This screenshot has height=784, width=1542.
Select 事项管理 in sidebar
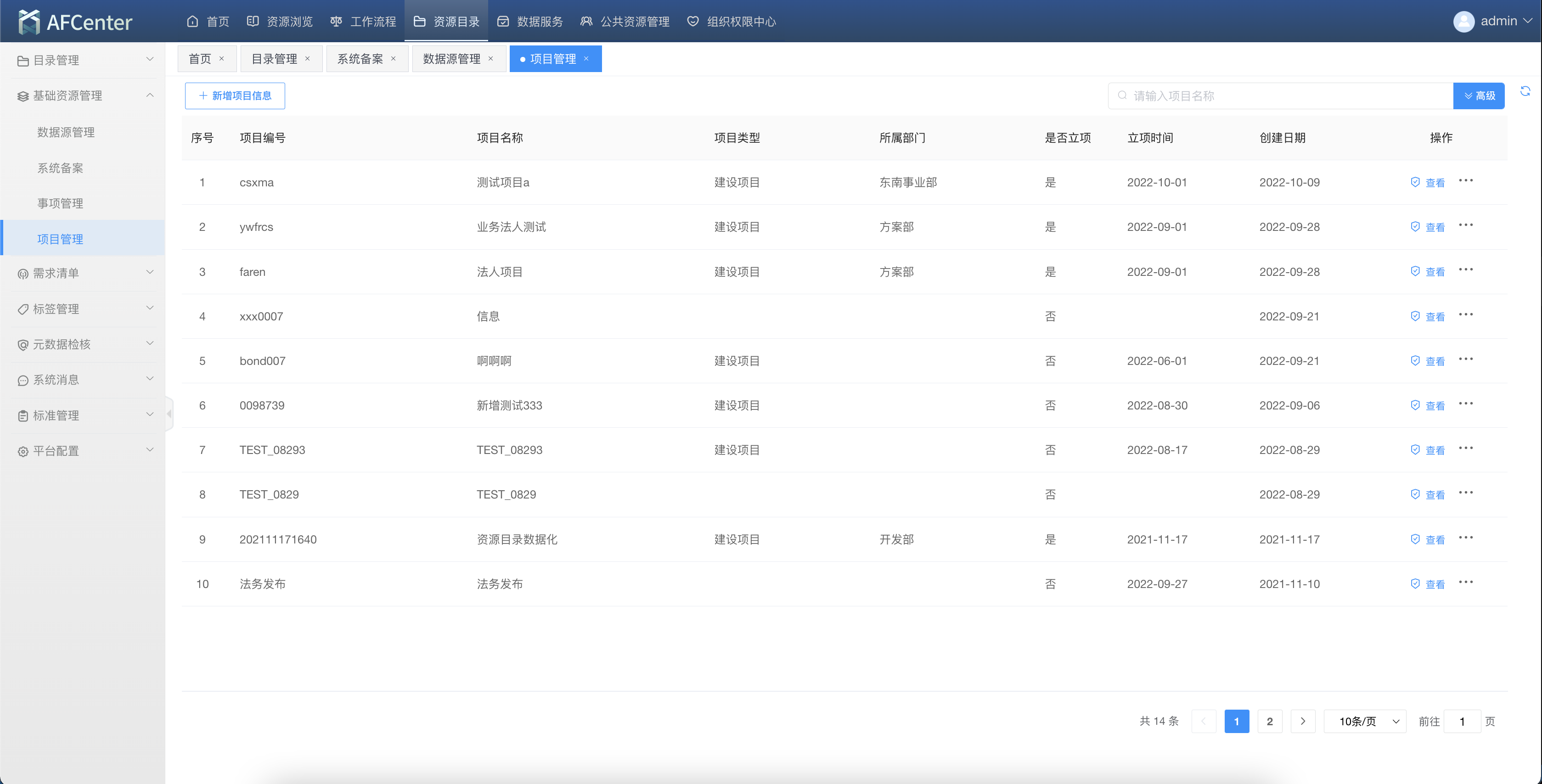click(x=83, y=203)
